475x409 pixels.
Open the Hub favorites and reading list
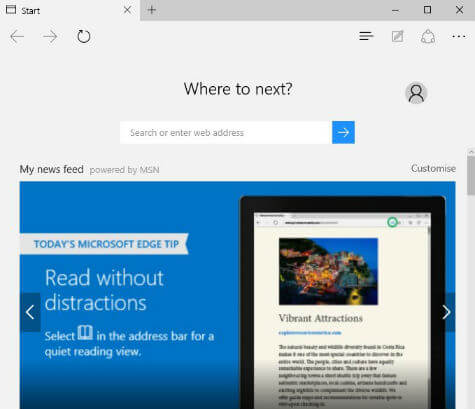point(366,36)
